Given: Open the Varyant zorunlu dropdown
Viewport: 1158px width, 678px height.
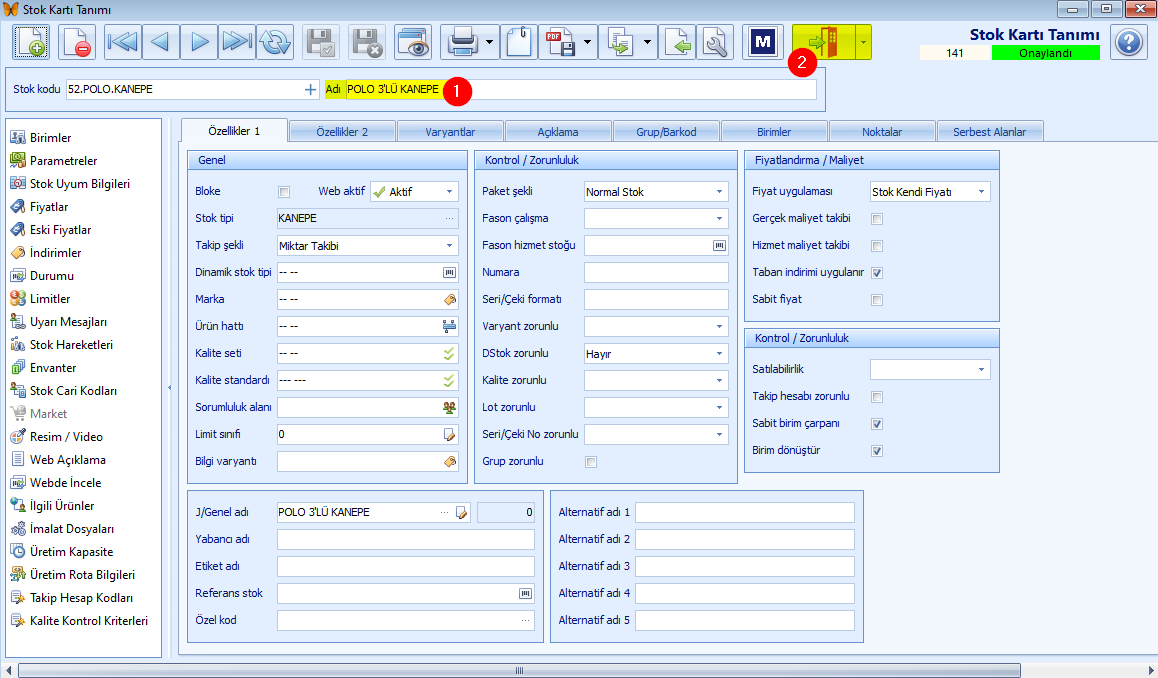Looking at the screenshot, I should coord(719,326).
